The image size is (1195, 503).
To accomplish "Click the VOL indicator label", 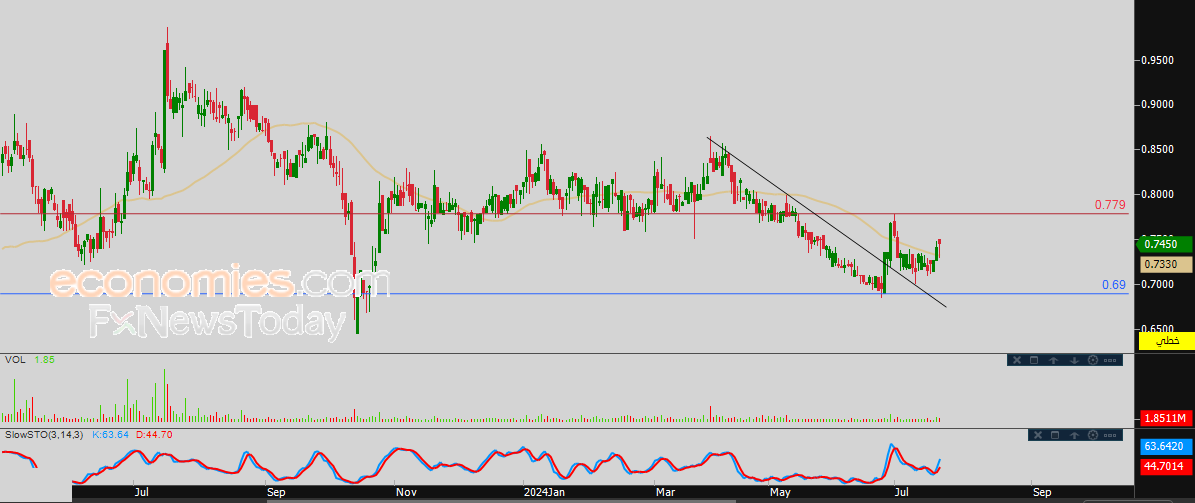I will pyautogui.click(x=14, y=359).
